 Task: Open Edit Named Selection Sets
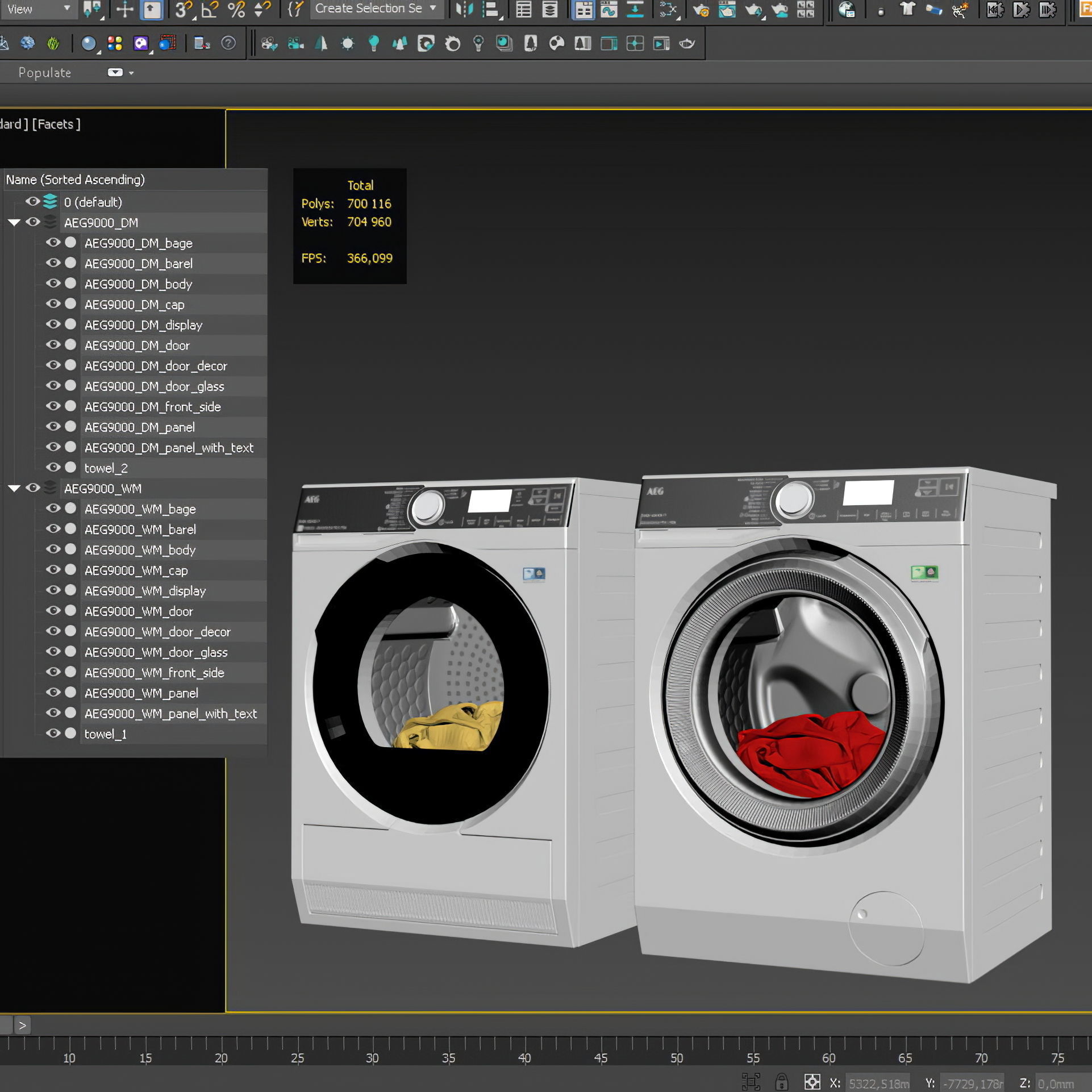[295, 9]
